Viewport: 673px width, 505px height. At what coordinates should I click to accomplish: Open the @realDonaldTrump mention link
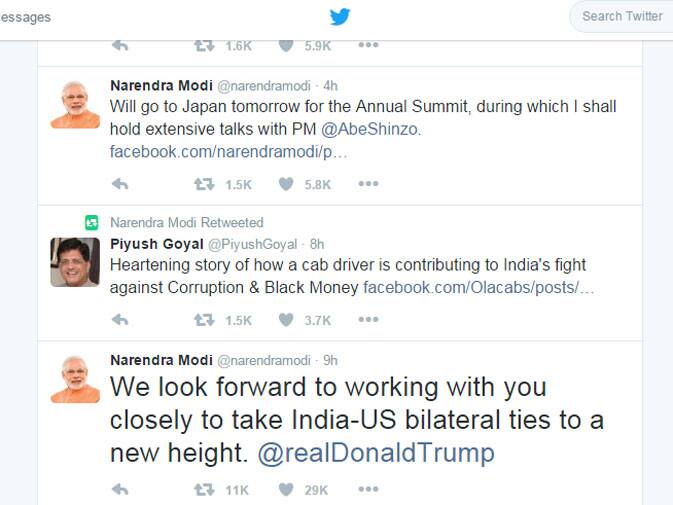[376, 453]
